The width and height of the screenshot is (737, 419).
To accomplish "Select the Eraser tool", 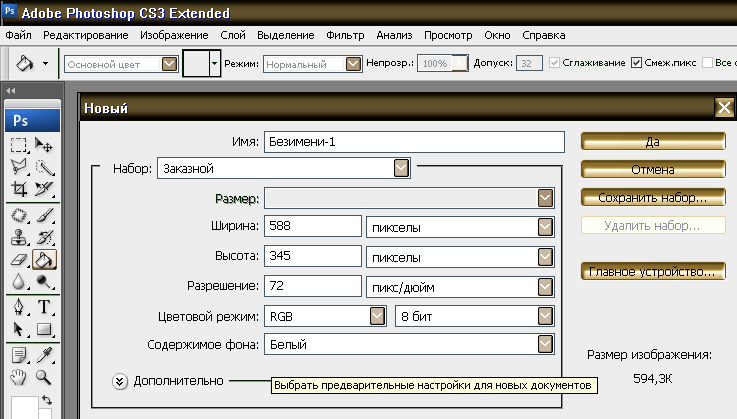I will (19, 260).
